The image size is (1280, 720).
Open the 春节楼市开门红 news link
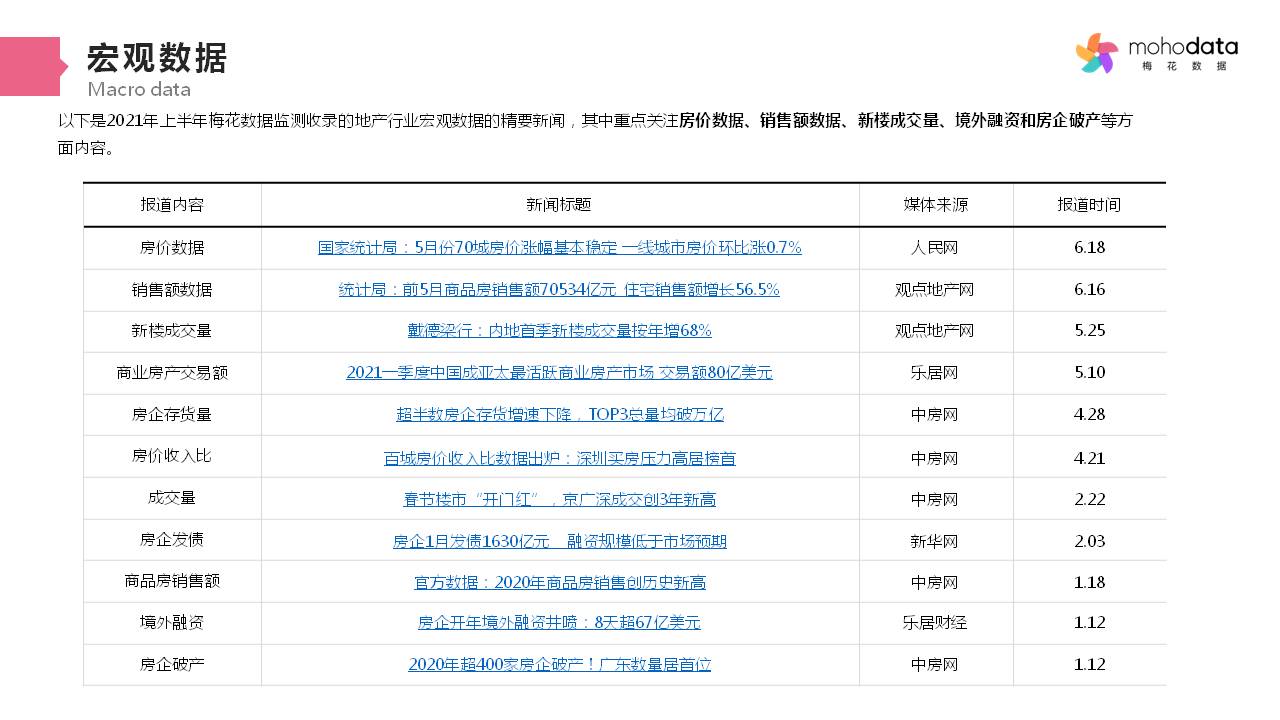[559, 499]
